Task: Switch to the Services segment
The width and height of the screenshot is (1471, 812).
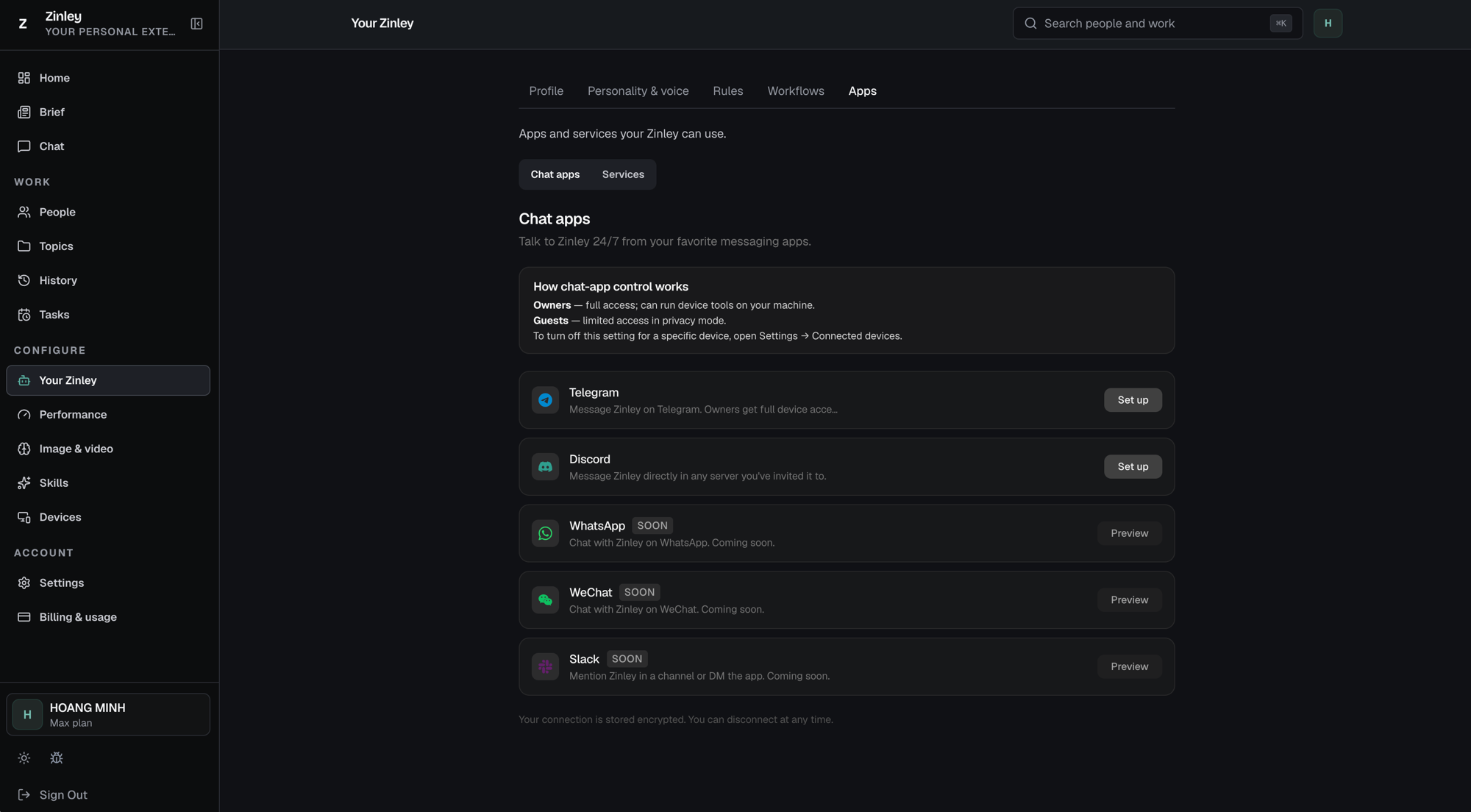Action: click(x=623, y=174)
